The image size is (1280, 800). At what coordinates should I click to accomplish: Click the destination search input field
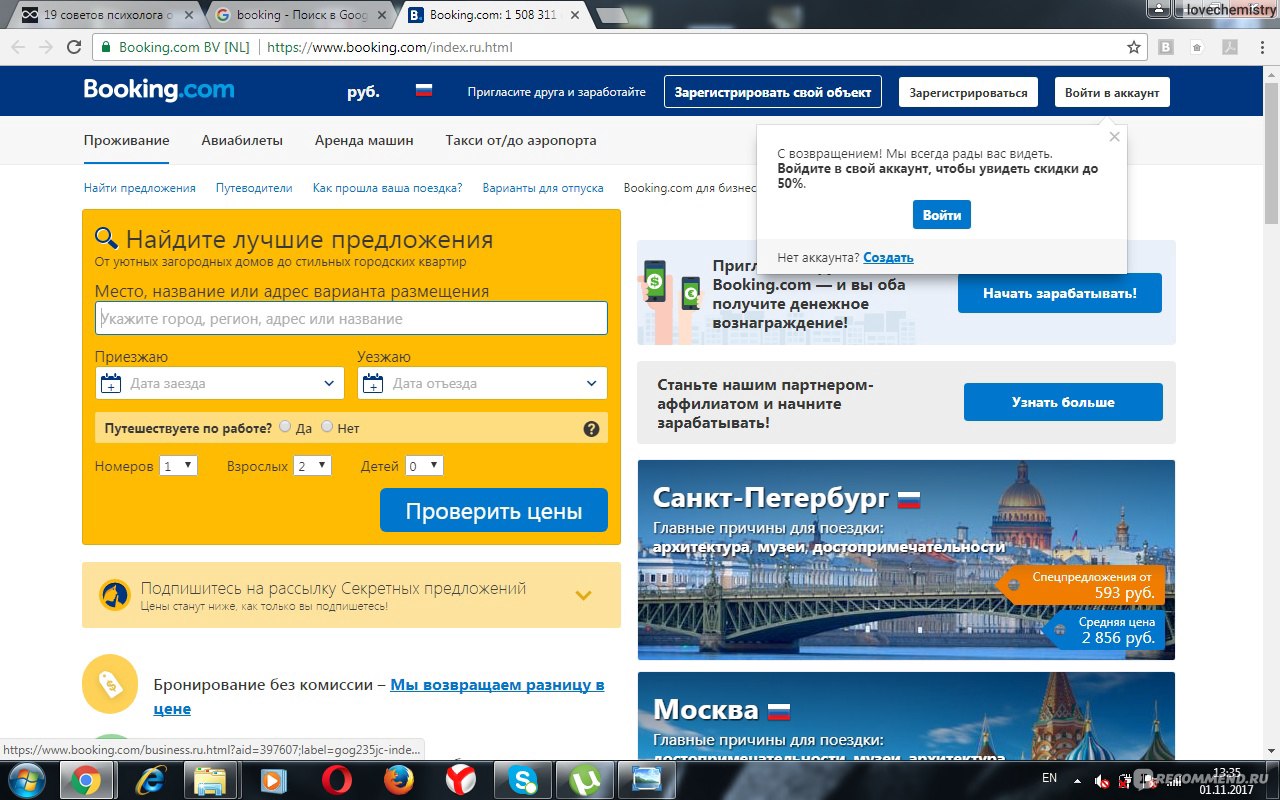[351, 318]
